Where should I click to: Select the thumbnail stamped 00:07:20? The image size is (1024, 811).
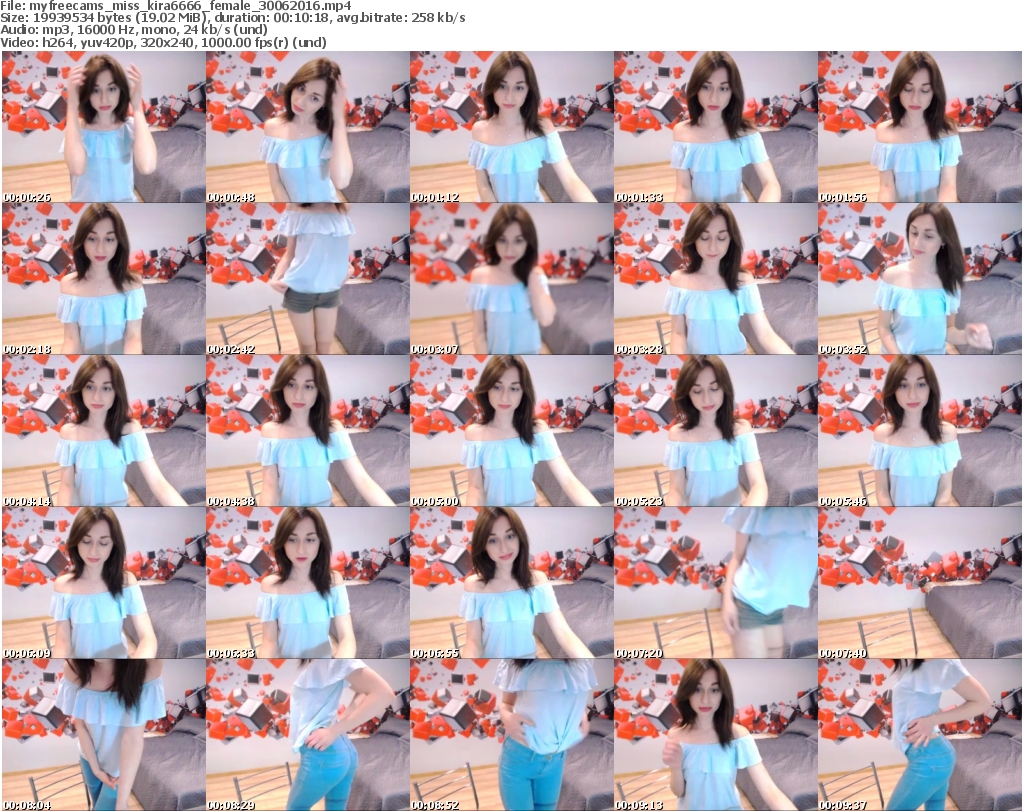tap(715, 583)
